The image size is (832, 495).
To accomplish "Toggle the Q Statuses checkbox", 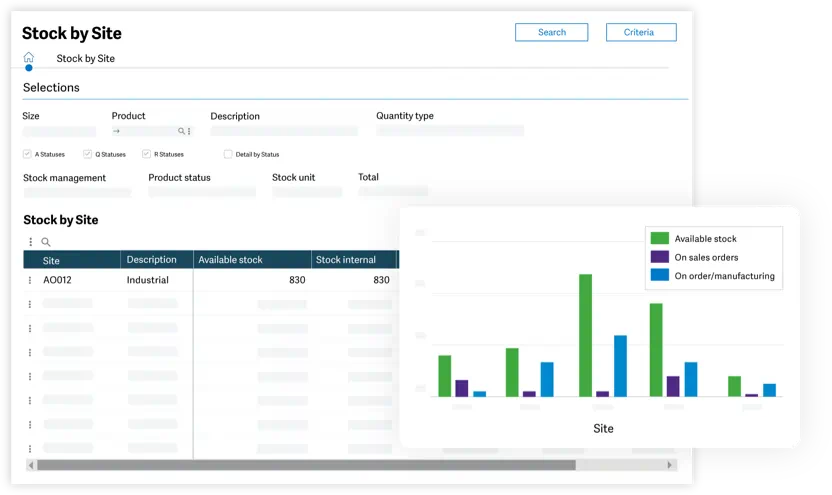I will point(87,154).
